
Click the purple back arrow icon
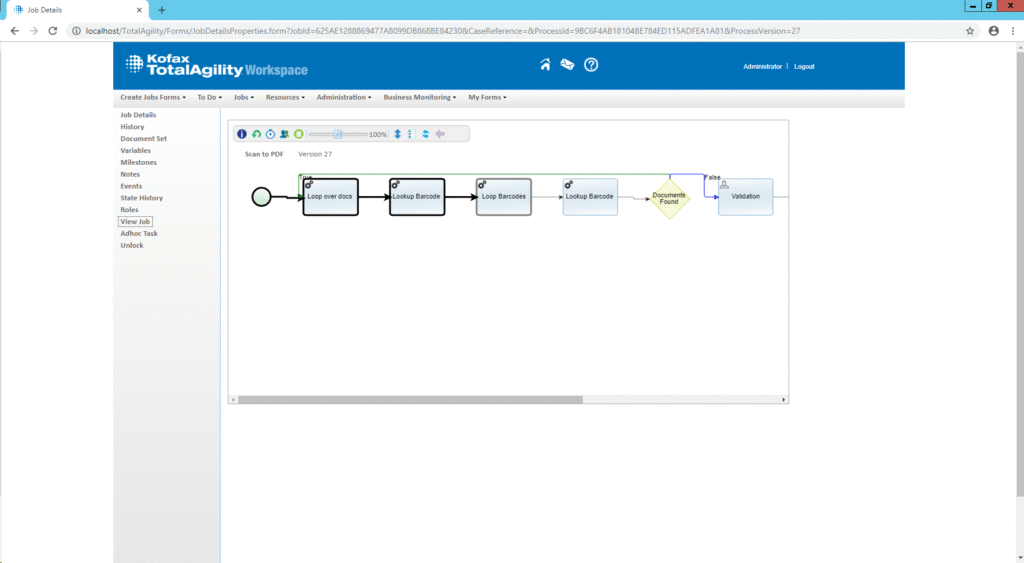(x=440, y=134)
